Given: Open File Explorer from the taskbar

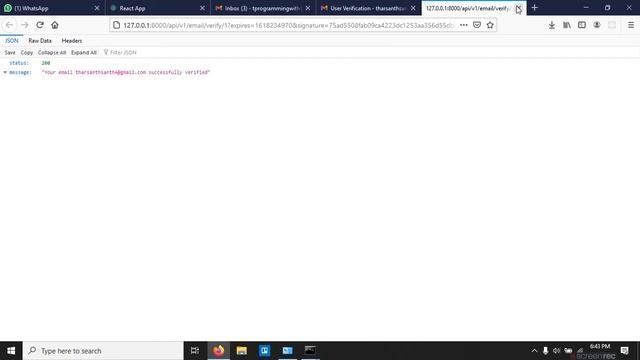Looking at the screenshot, I should [242, 351].
